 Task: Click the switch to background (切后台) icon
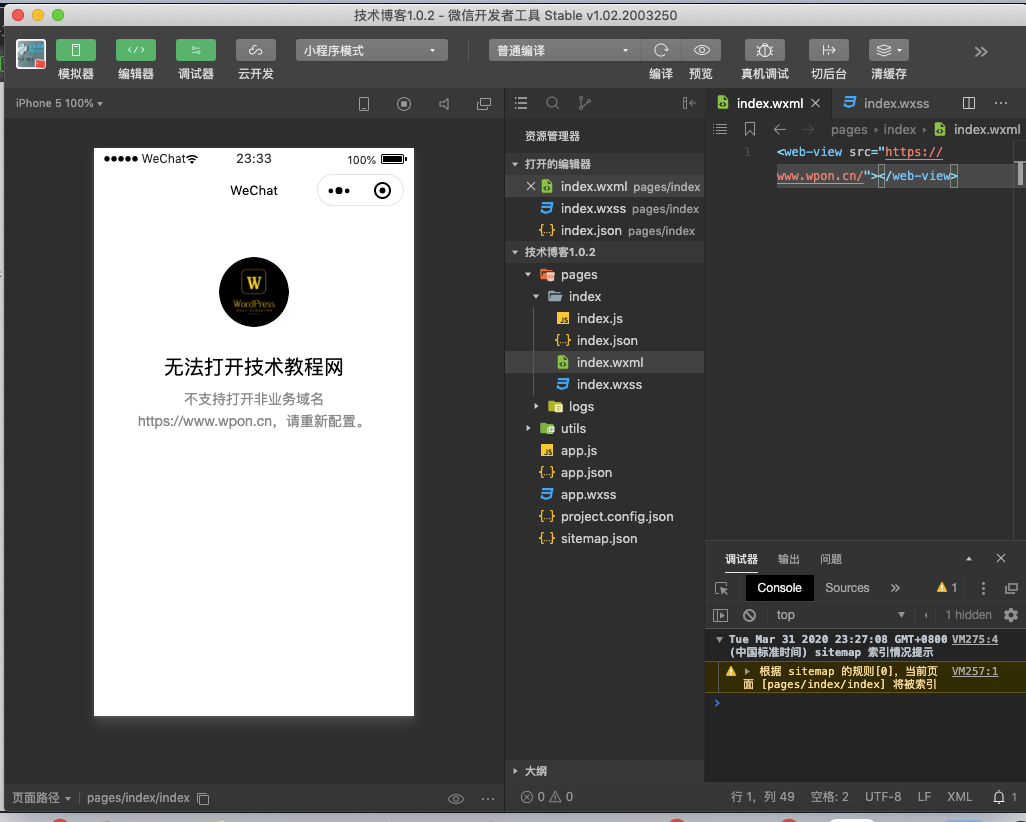[x=828, y=50]
